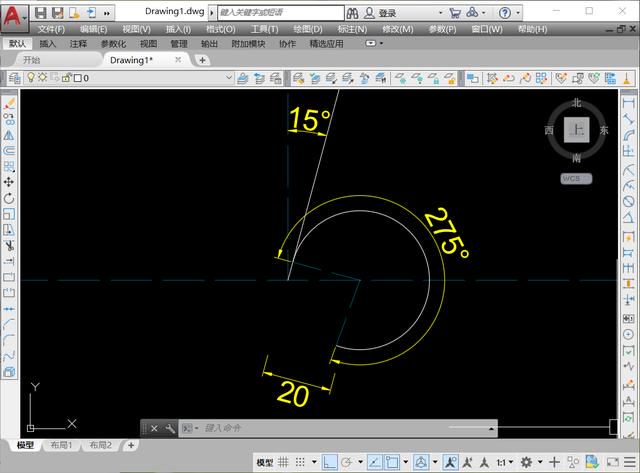Switch to the 布局2 layout tab
Screen dimensions: 640x473
[x=100, y=445]
